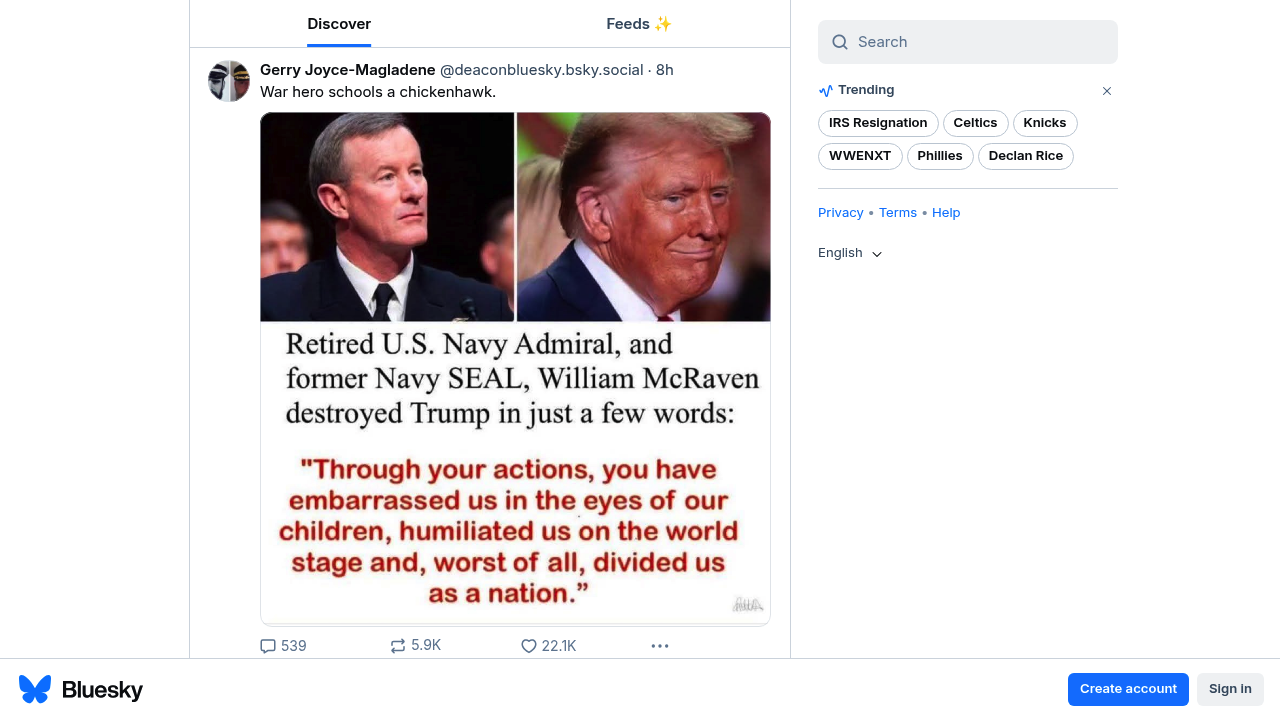
Task: Click the magnifier icon in the search box
Action: 840,42
